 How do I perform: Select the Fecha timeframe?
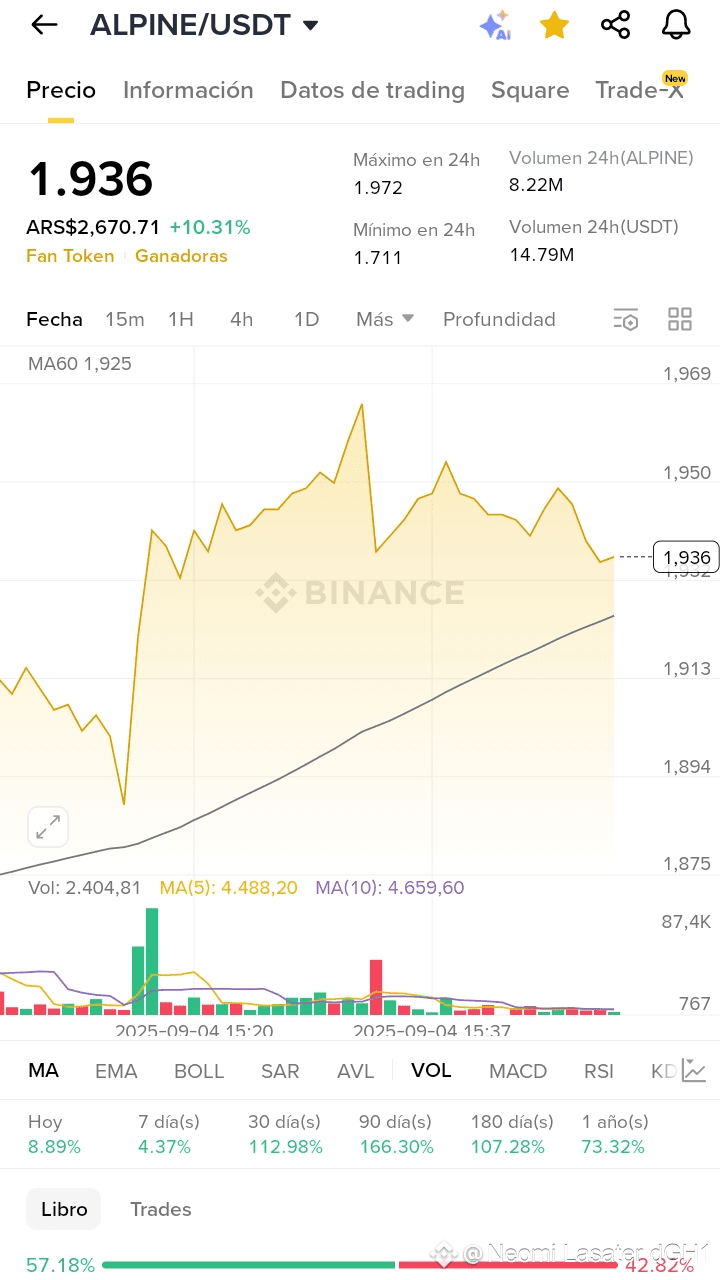click(54, 319)
